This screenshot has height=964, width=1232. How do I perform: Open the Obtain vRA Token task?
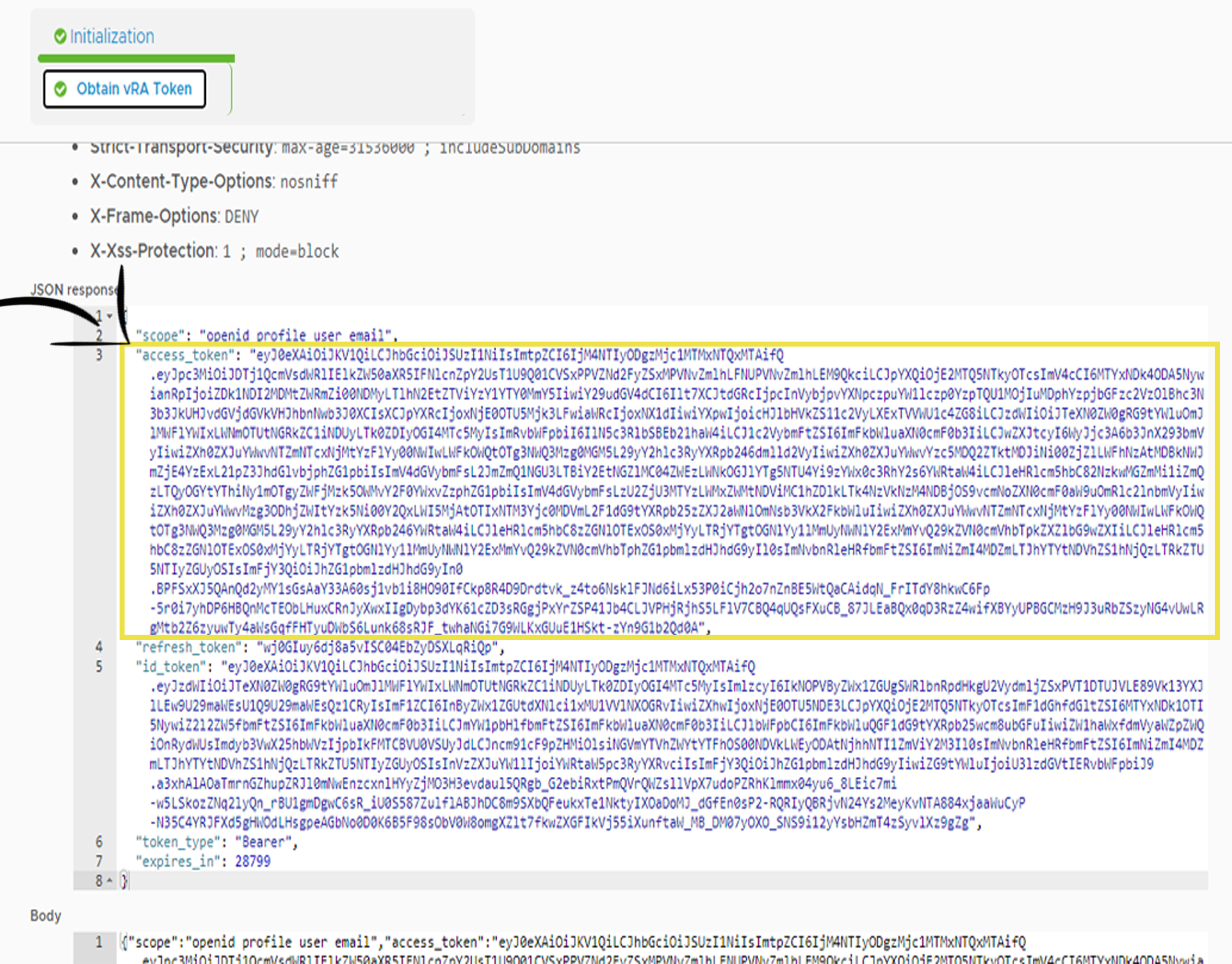pyautogui.click(x=134, y=89)
